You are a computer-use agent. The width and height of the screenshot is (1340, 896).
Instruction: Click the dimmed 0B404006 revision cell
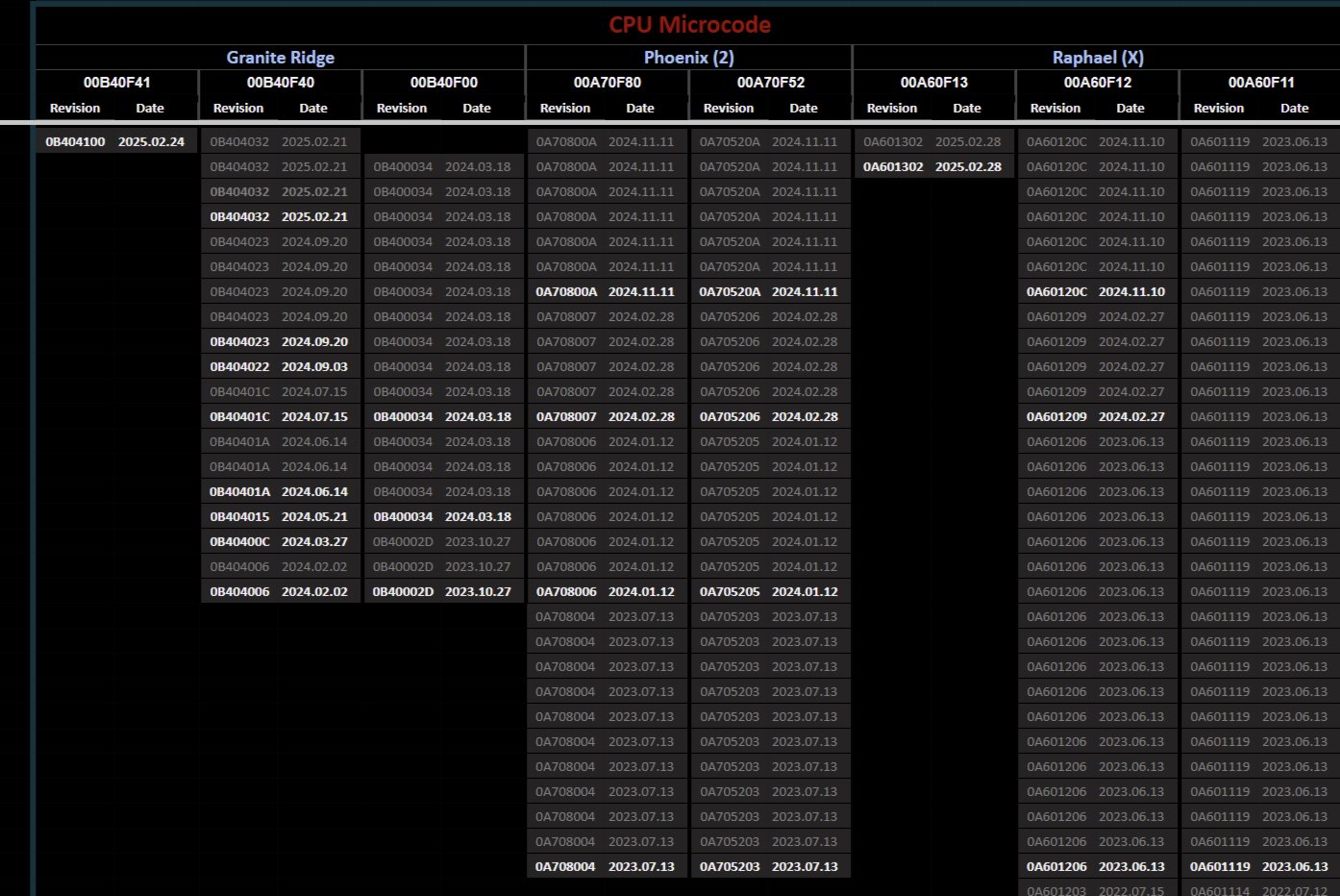click(239, 566)
